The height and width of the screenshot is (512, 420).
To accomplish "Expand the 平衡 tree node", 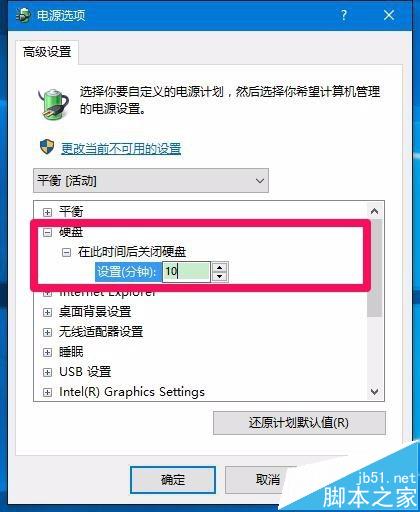I will click(x=47, y=212).
